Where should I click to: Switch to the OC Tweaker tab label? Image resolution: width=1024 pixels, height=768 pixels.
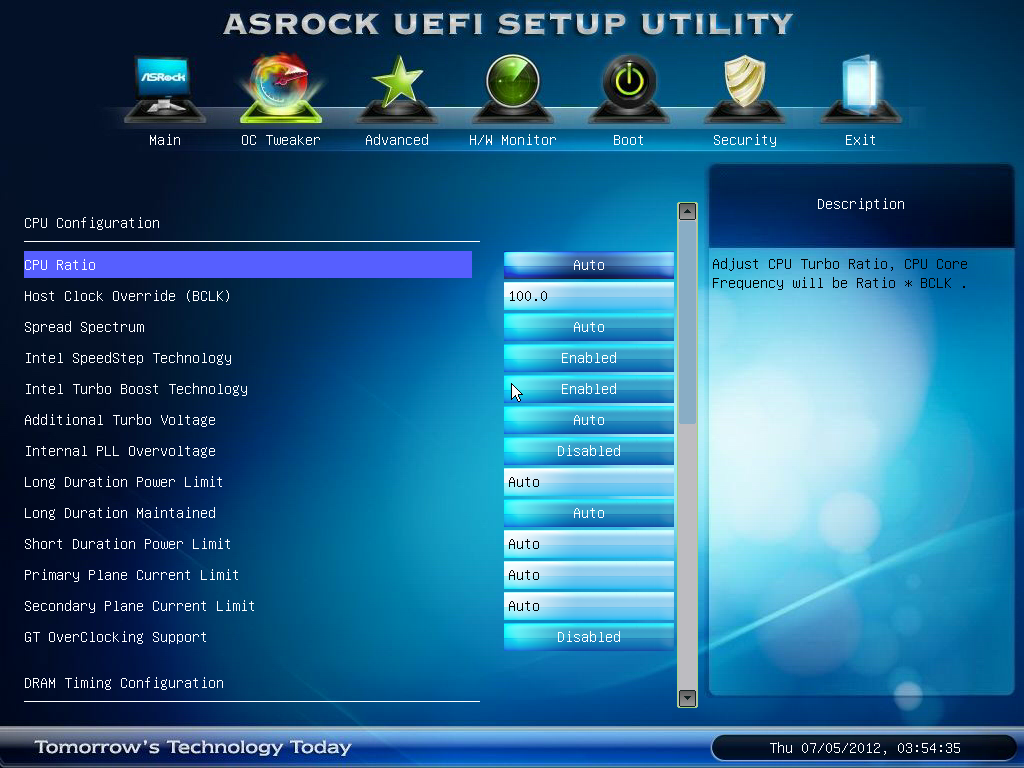tap(281, 140)
